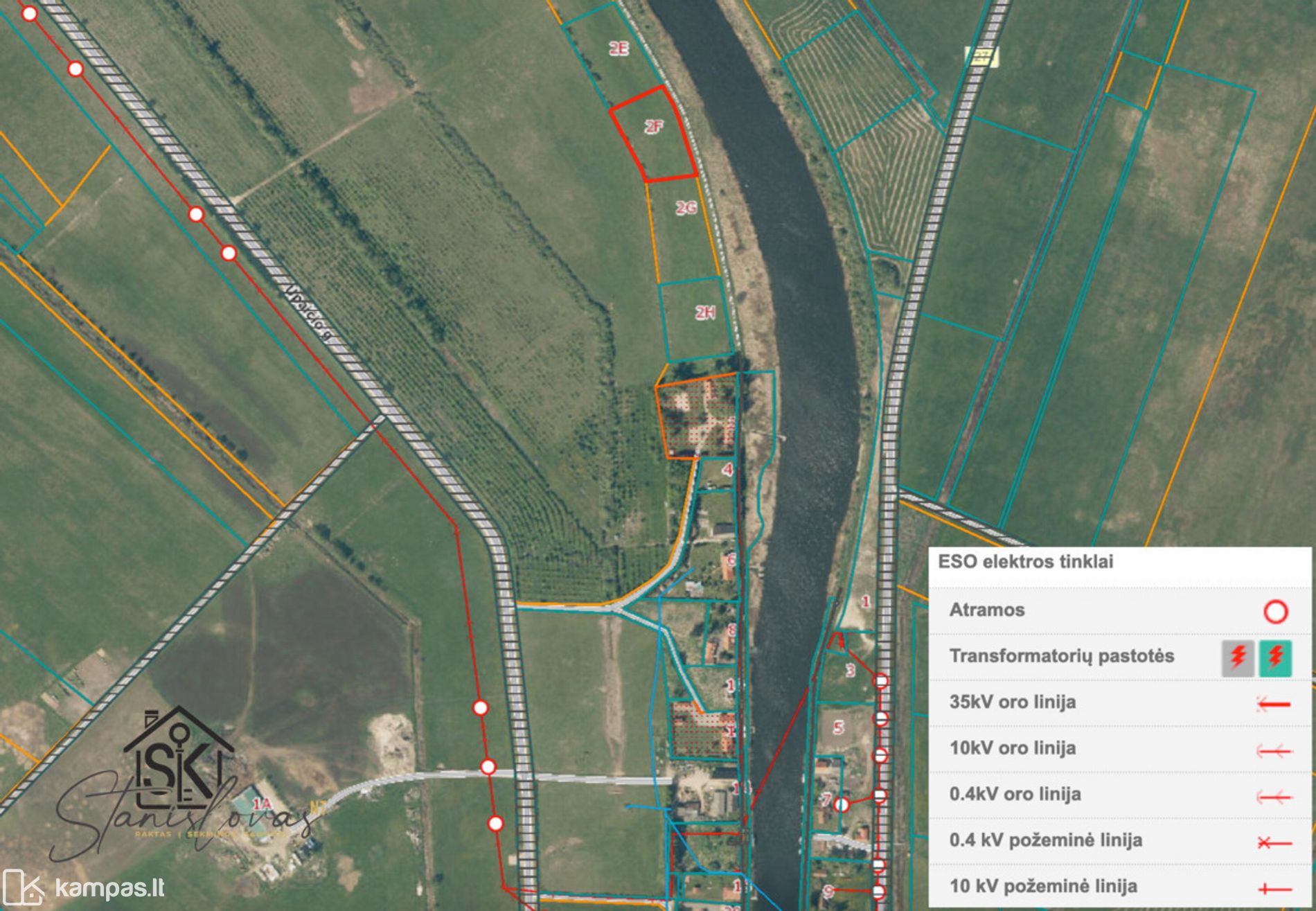Screen dimensions: 1316x911
Task: Click parcel number 6 label
Action: click(x=731, y=558)
